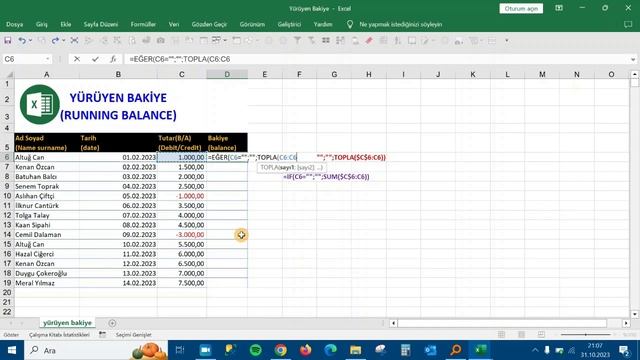Add a new sheet with plus icon
Viewport: 640px width, 360px height.
coord(112,323)
